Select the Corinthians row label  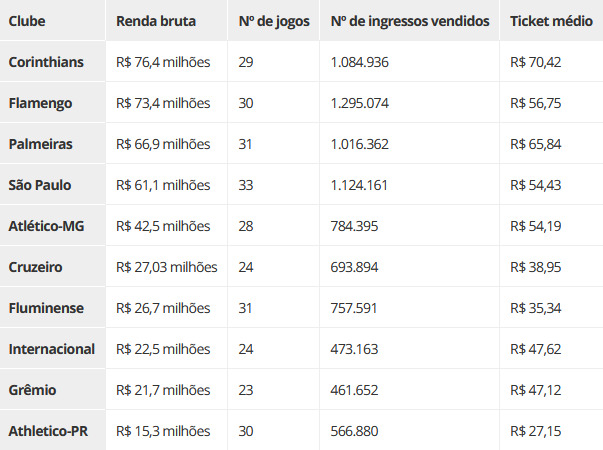pos(46,62)
